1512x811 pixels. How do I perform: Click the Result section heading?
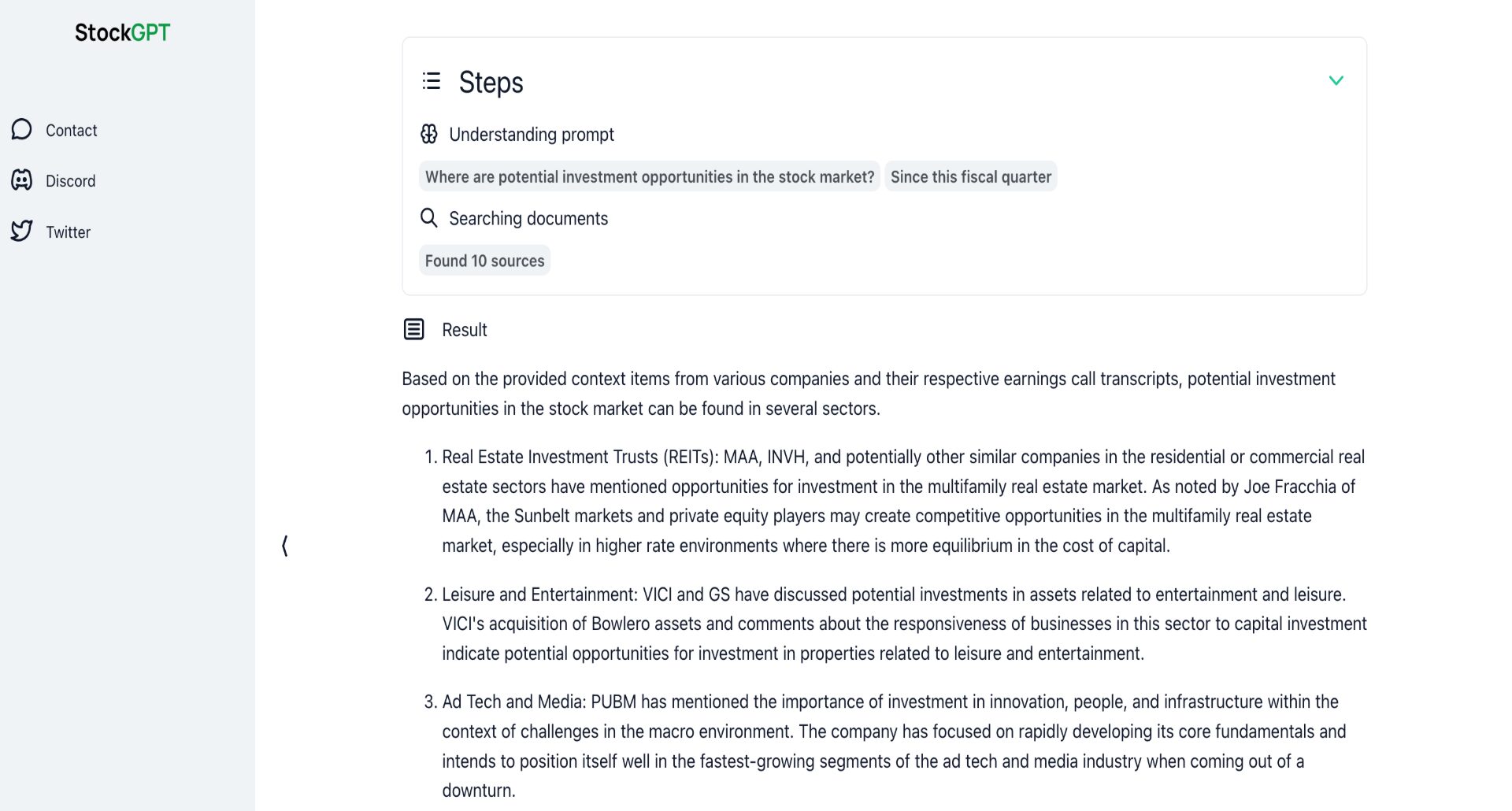(x=464, y=330)
